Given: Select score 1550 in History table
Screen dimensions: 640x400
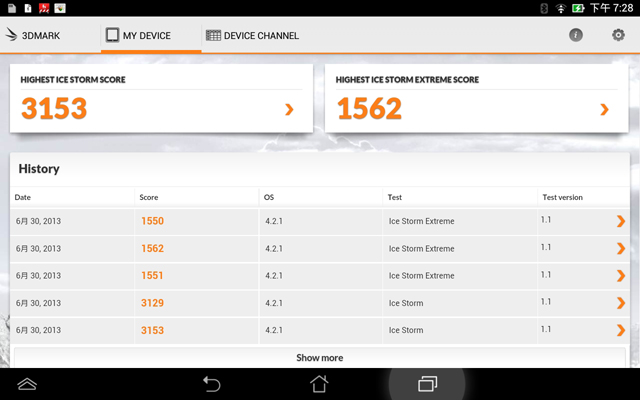Looking at the screenshot, I should pos(152,221).
